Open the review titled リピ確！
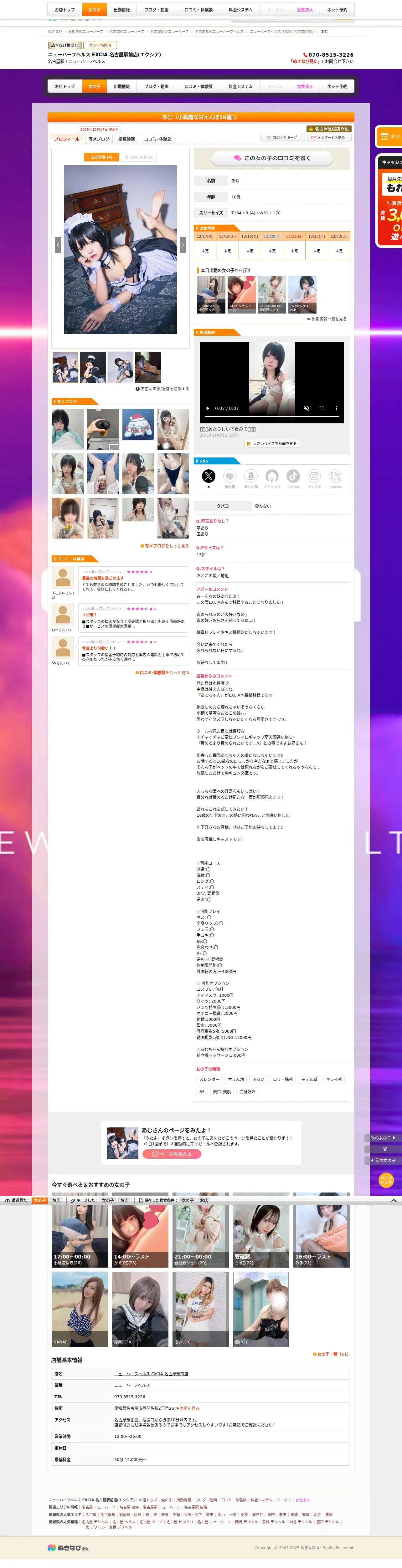Screen dimensions: 402x1568 (89, 615)
